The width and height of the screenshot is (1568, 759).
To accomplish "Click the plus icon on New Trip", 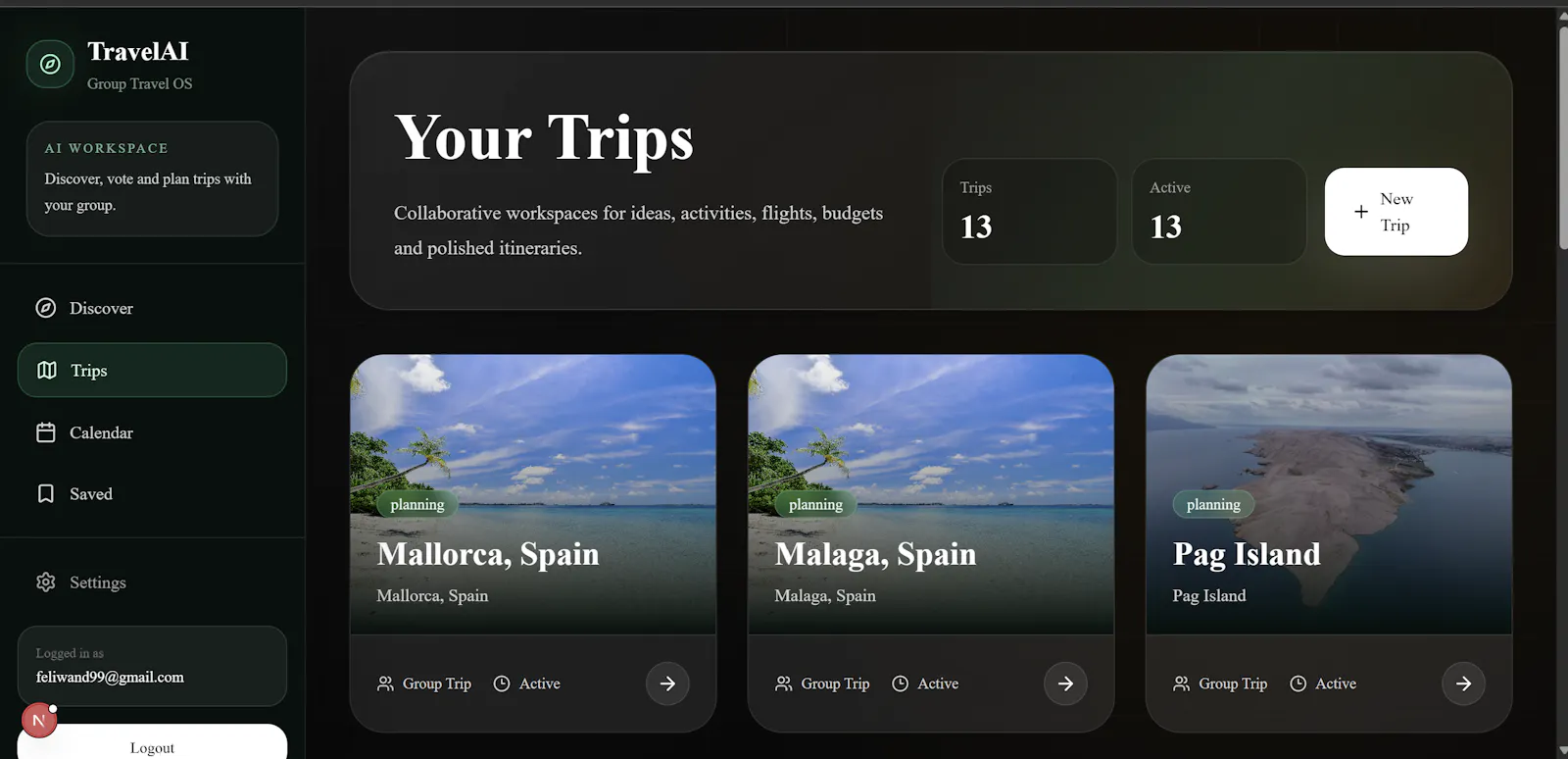I will click(1361, 212).
